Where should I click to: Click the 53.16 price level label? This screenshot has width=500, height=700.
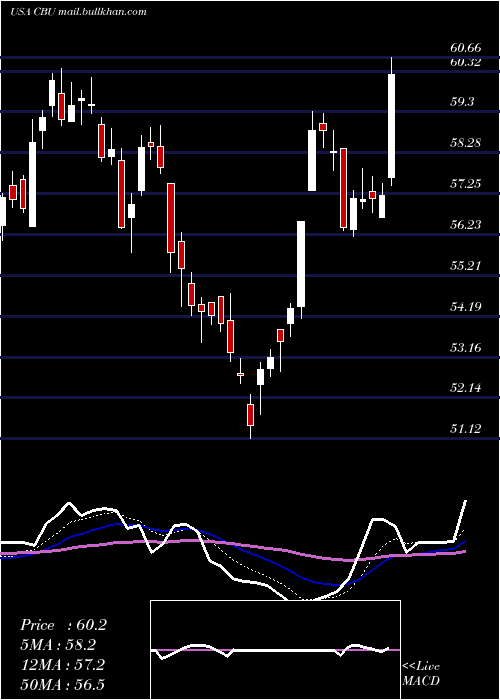(466, 347)
